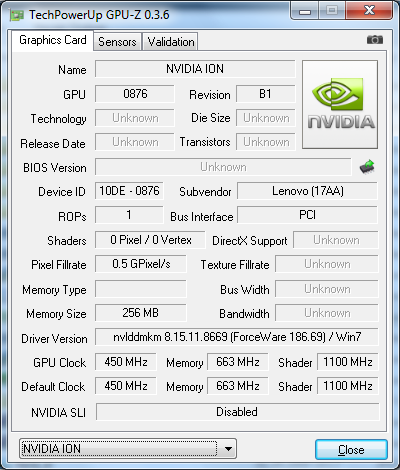Click the Name field showing NVIDIA ION
Image resolution: width=400 pixels, height=470 pixels.
click(195, 69)
